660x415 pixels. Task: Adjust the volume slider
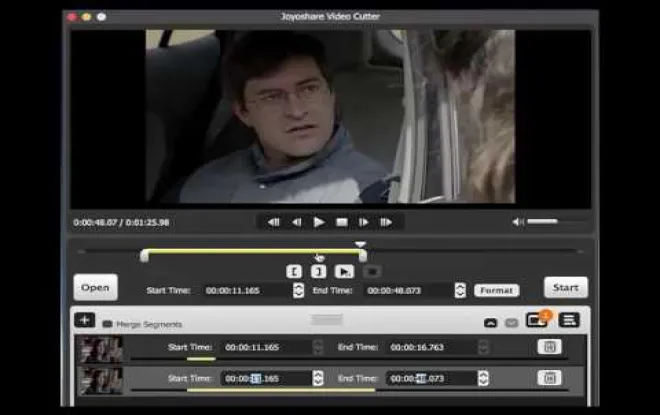pos(556,221)
